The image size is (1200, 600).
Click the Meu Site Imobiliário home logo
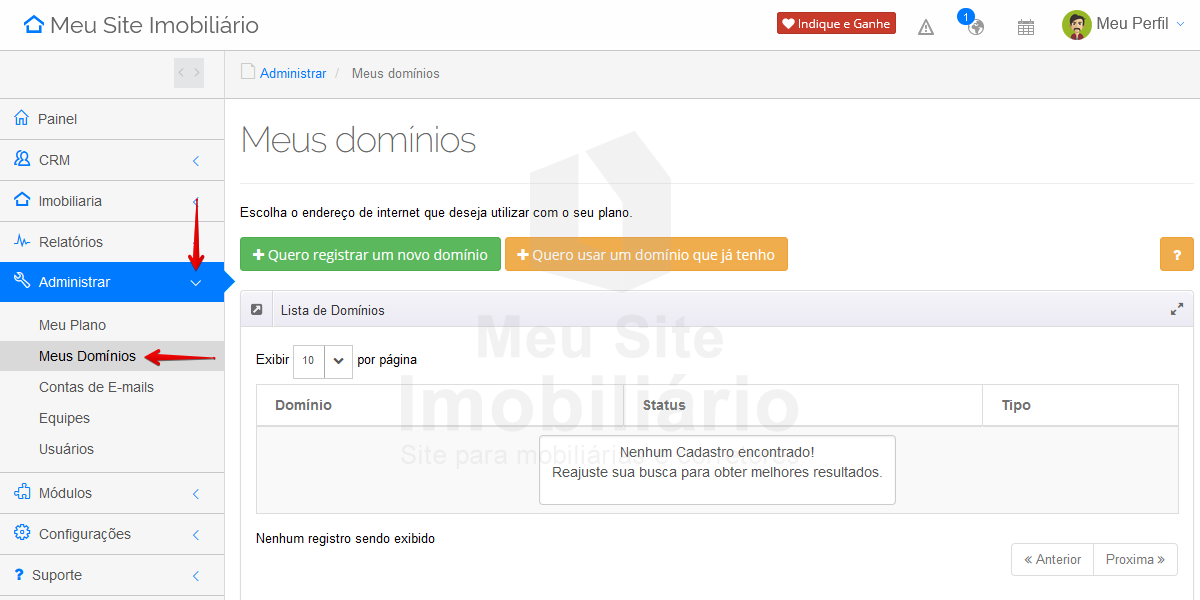tap(141, 25)
